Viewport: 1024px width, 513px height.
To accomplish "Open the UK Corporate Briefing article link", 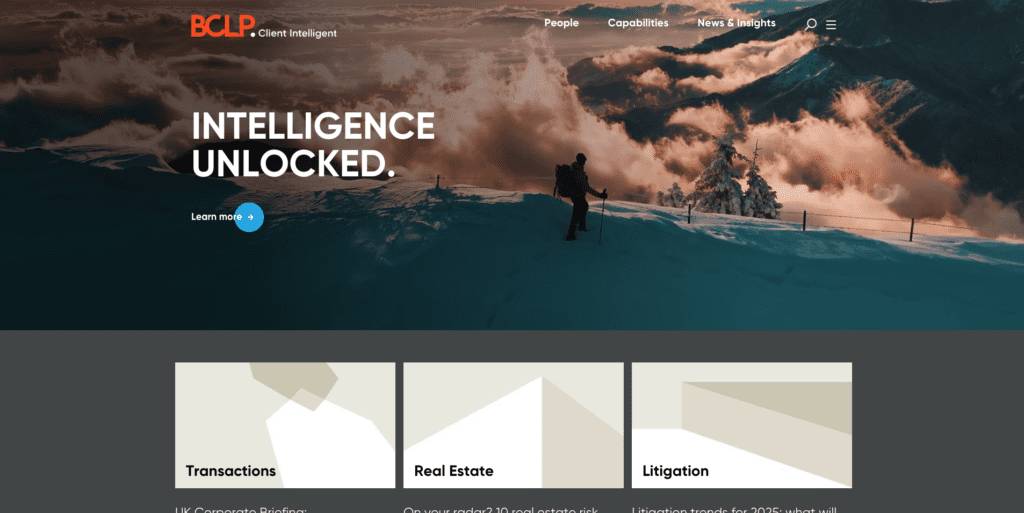I will click(x=241, y=509).
